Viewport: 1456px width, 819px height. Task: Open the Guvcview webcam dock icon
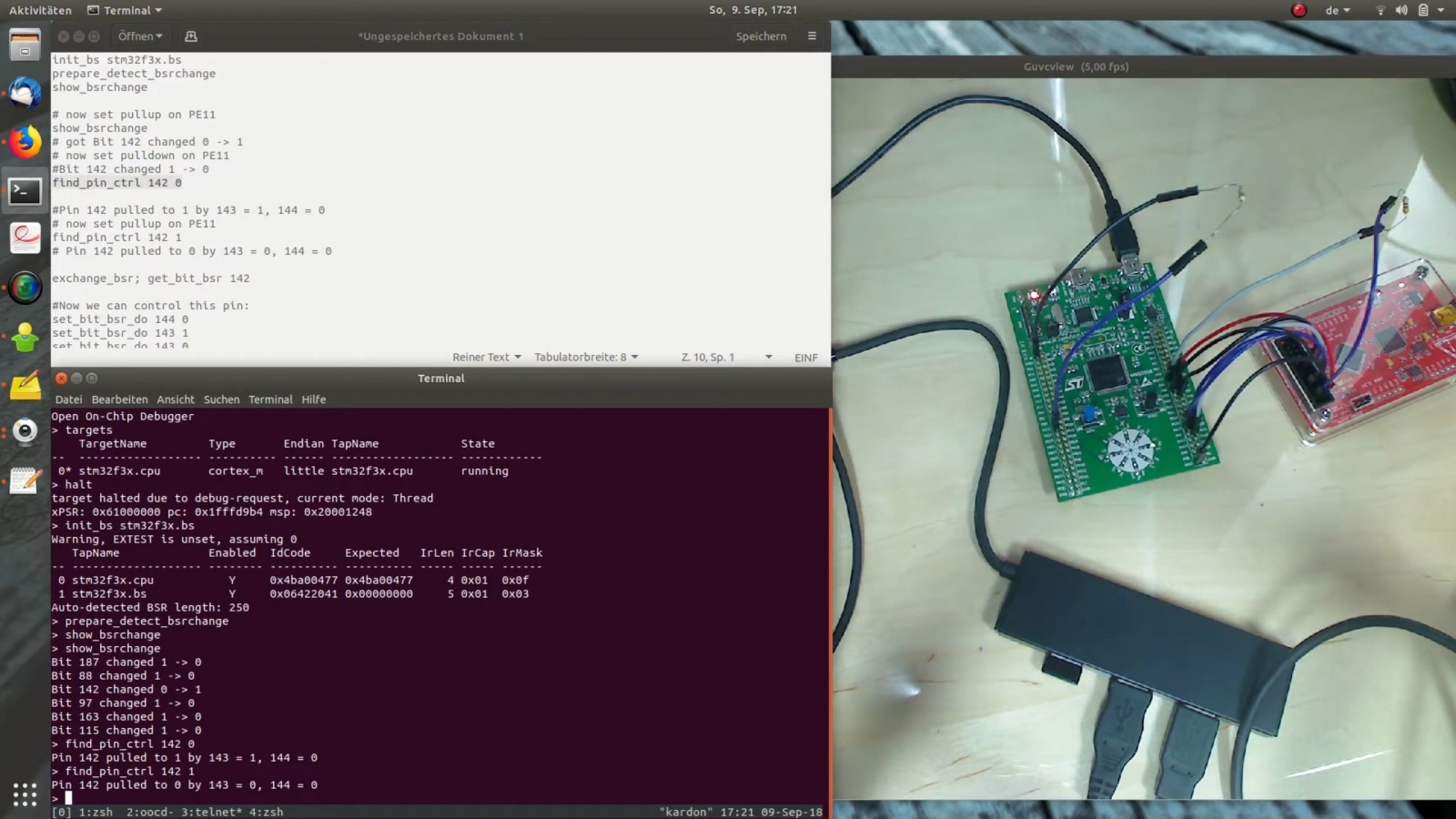pos(25,431)
